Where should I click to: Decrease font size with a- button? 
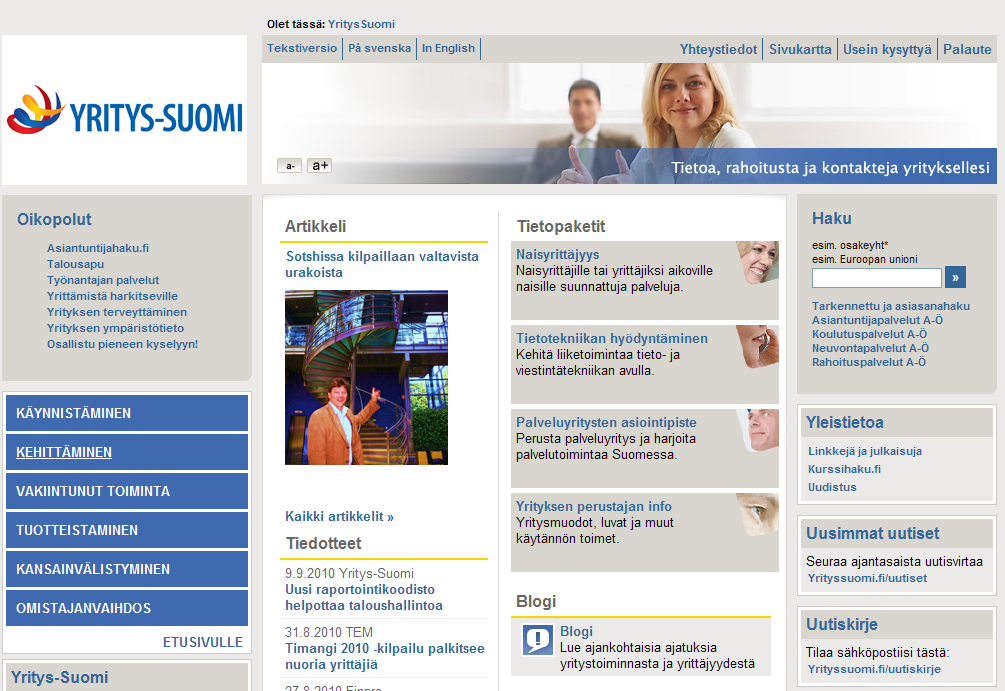click(x=289, y=166)
